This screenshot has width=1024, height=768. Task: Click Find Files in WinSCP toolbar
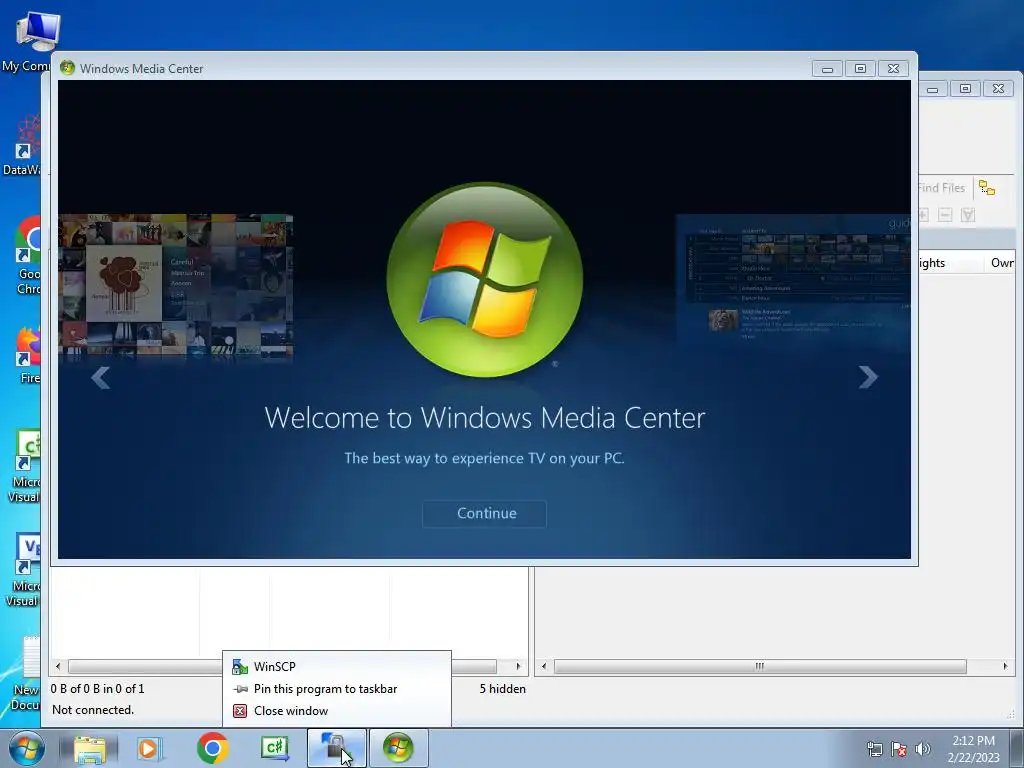(x=941, y=188)
